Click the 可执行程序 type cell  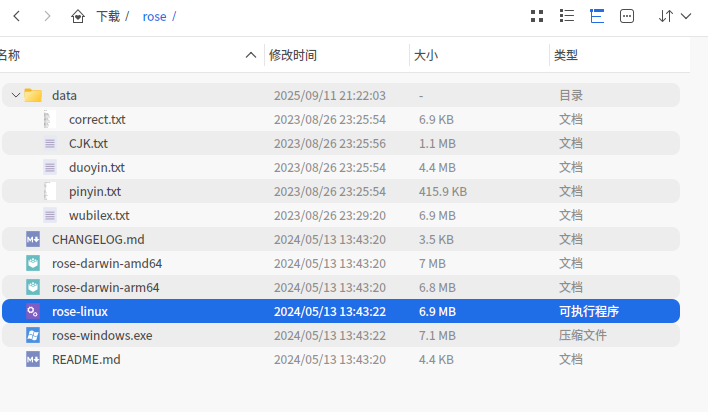pyautogui.click(x=589, y=311)
